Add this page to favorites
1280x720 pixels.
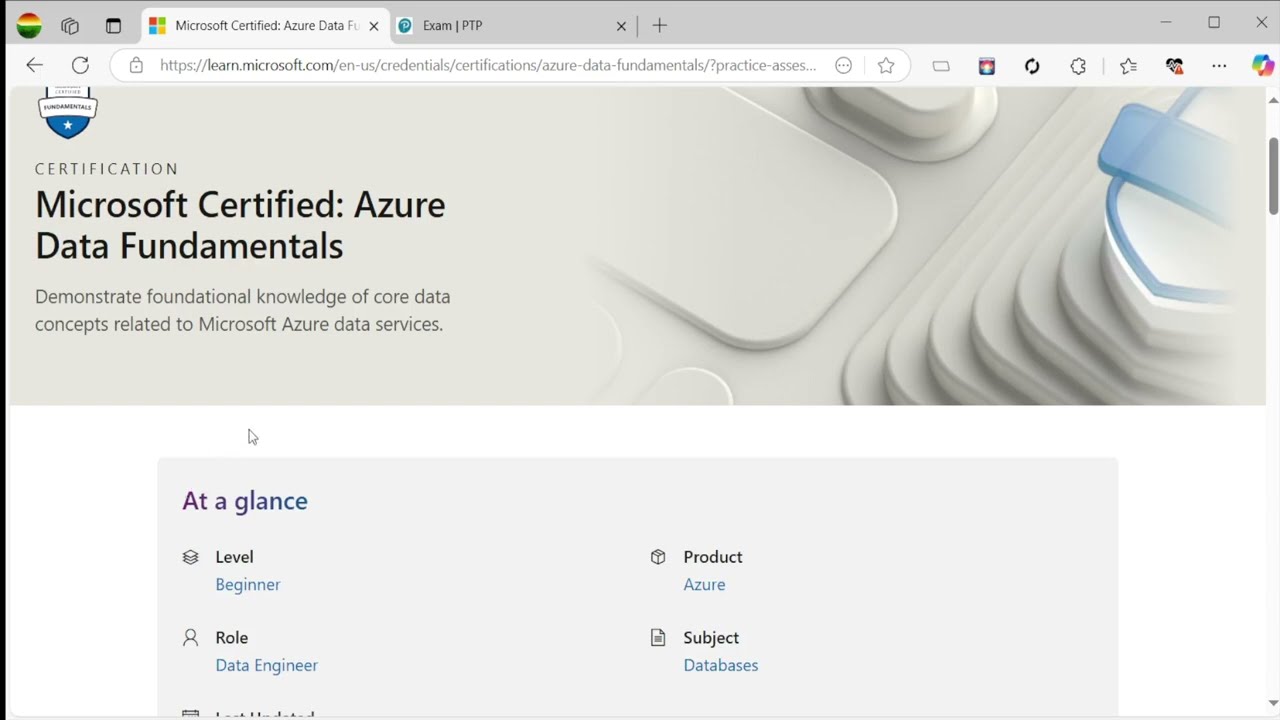(x=886, y=65)
